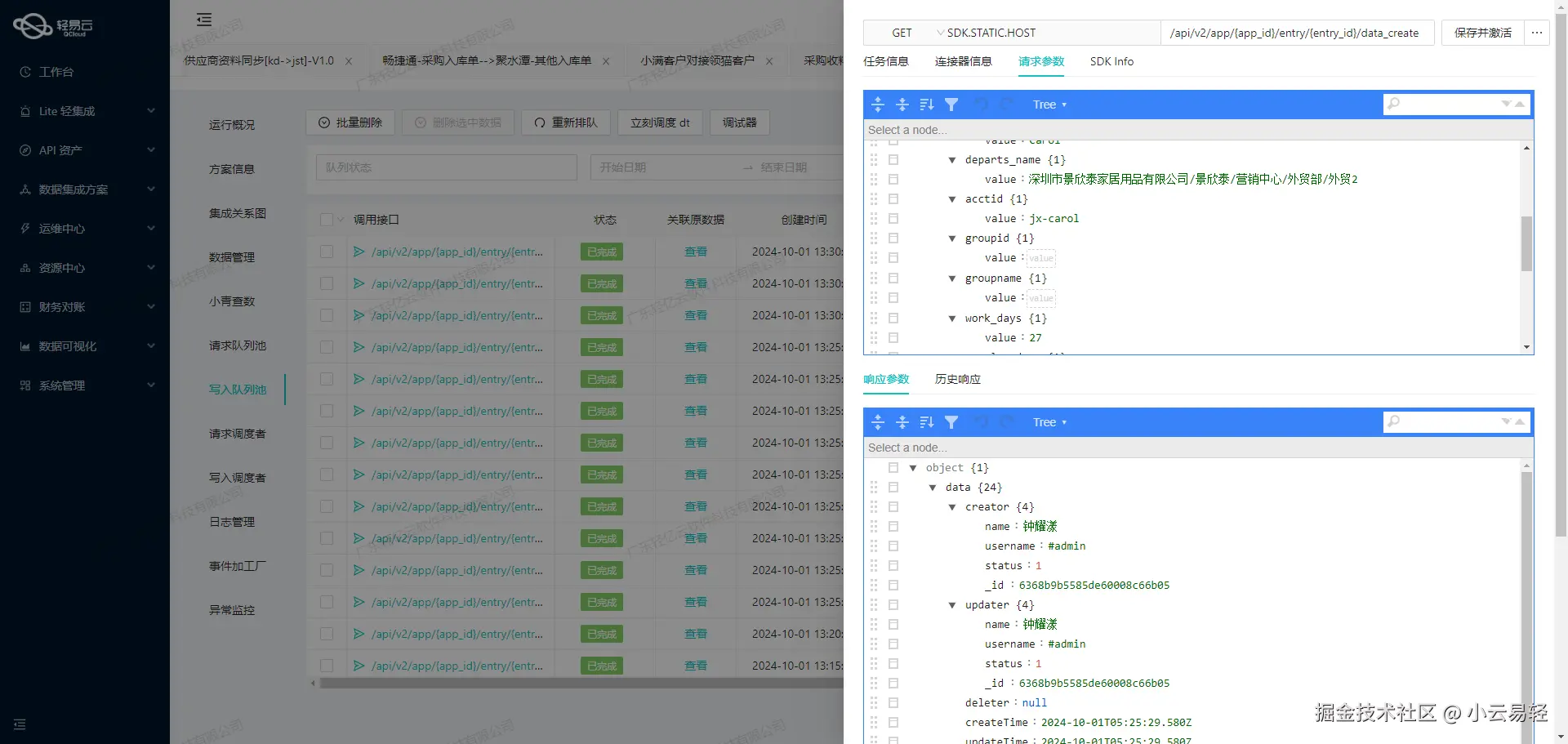Open the 历史响应 history response tab
Image resolution: width=1568 pixels, height=744 pixels.
click(x=956, y=379)
